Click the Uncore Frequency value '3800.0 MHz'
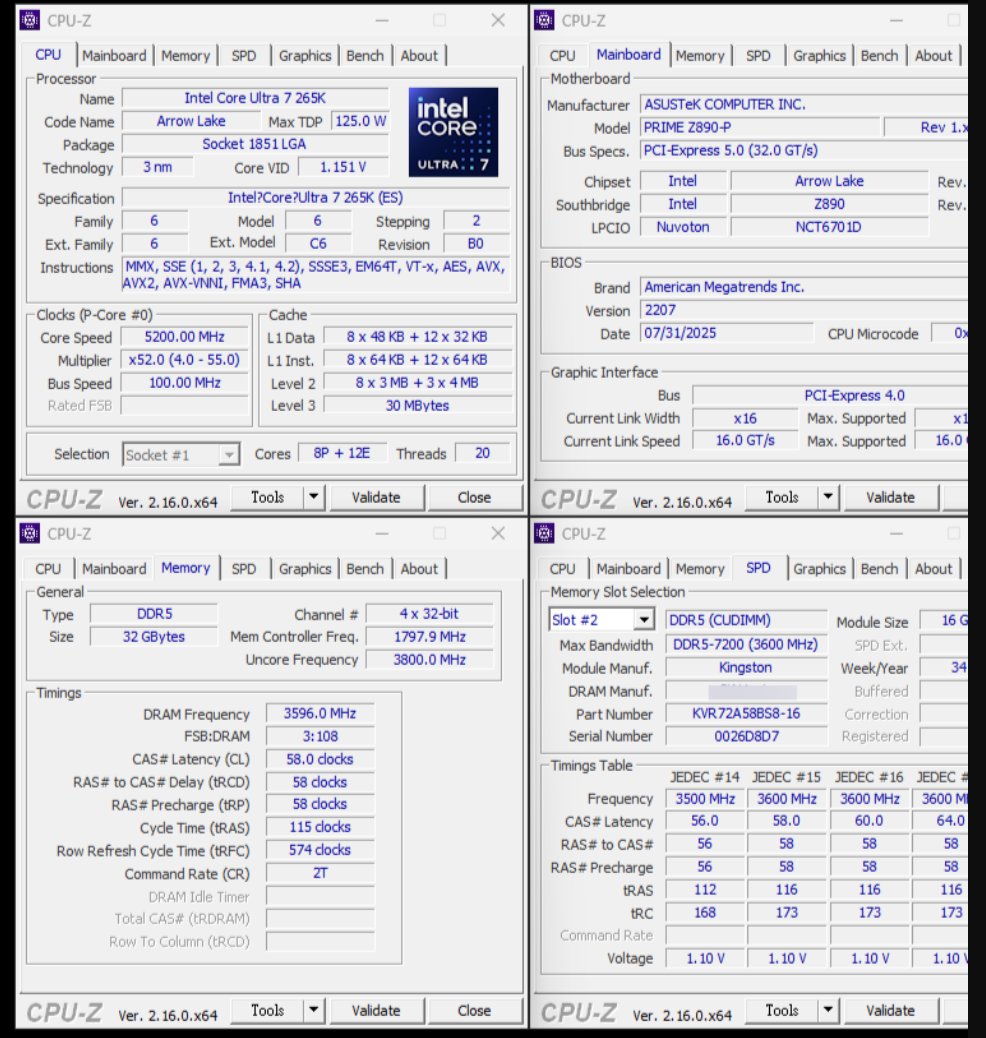The width and height of the screenshot is (986, 1038). point(429,660)
